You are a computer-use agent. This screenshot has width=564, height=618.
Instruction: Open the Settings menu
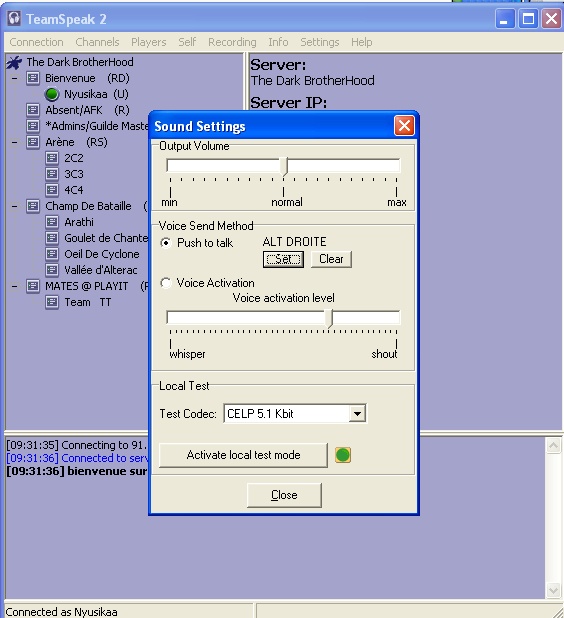pyautogui.click(x=320, y=42)
